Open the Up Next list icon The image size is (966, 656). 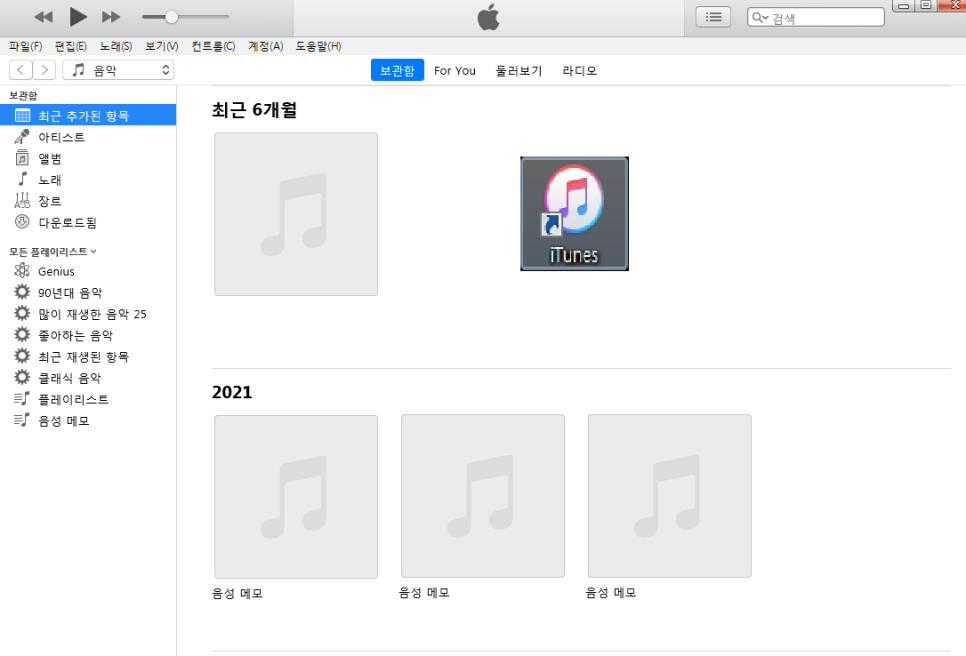pos(713,17)
